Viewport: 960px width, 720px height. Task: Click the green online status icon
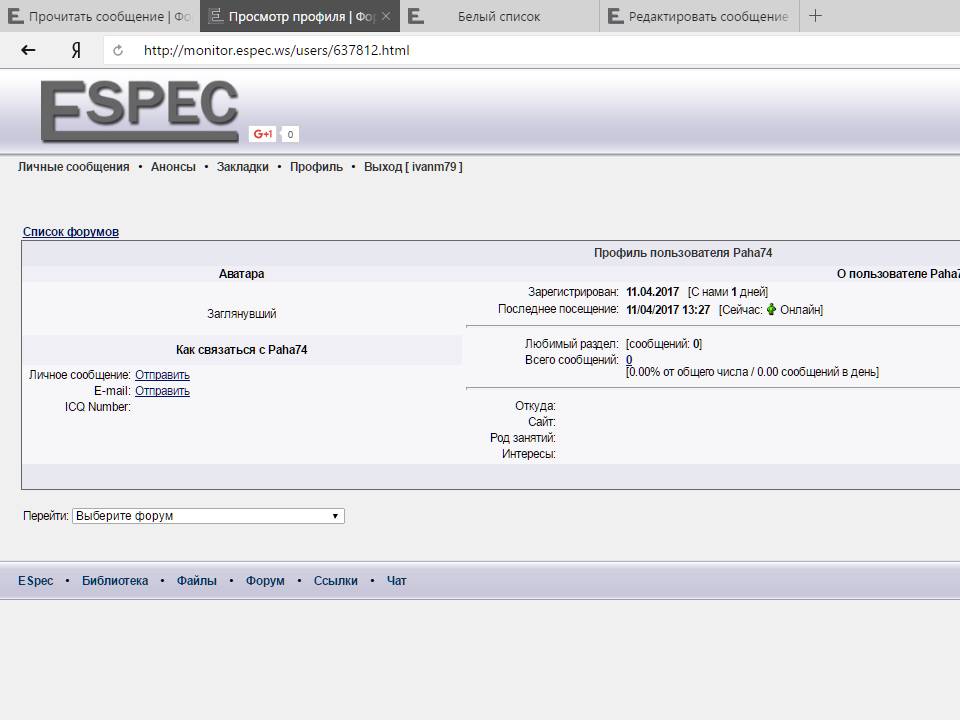point(771,310)
